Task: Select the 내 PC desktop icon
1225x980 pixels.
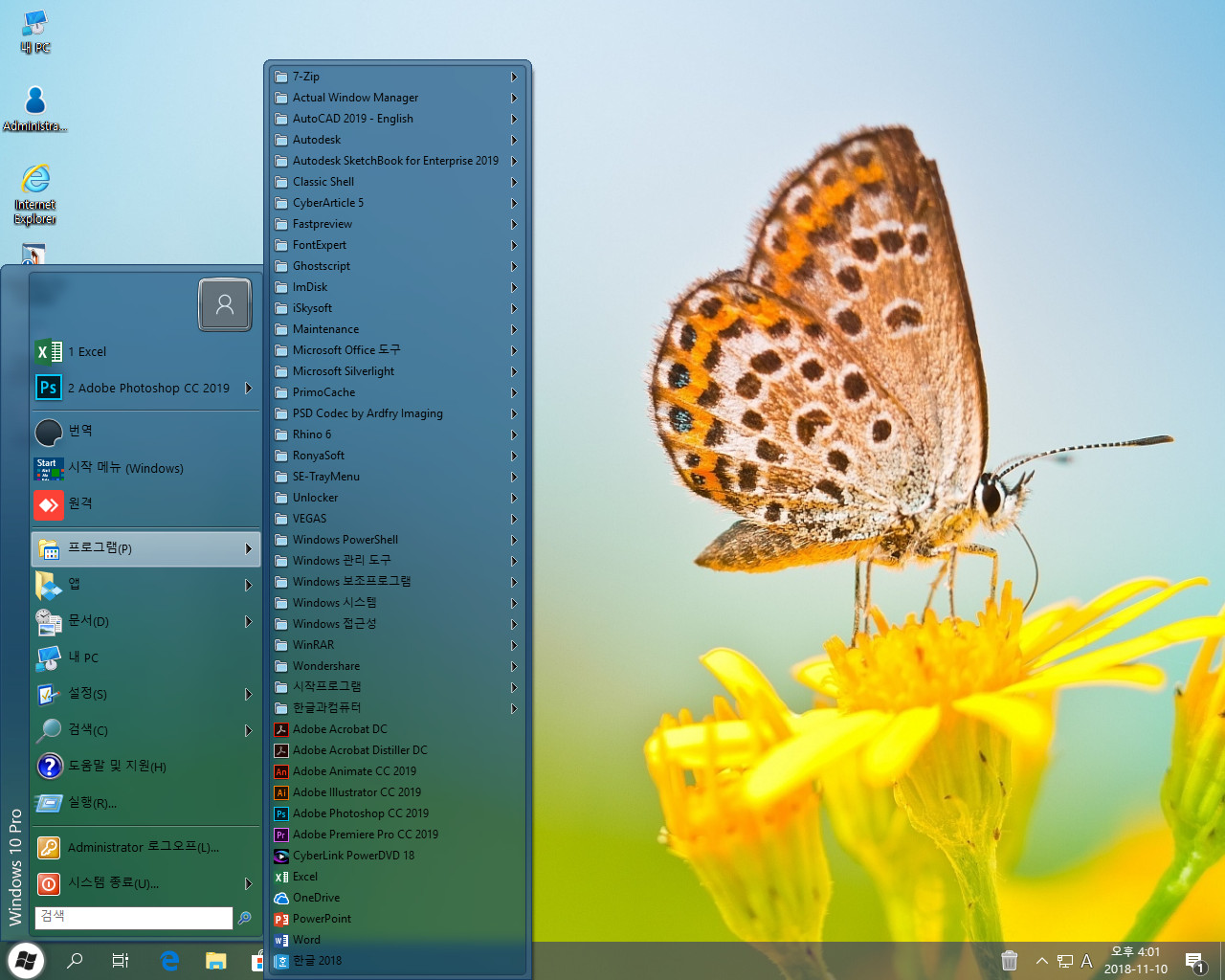Action: pos(35,32)
